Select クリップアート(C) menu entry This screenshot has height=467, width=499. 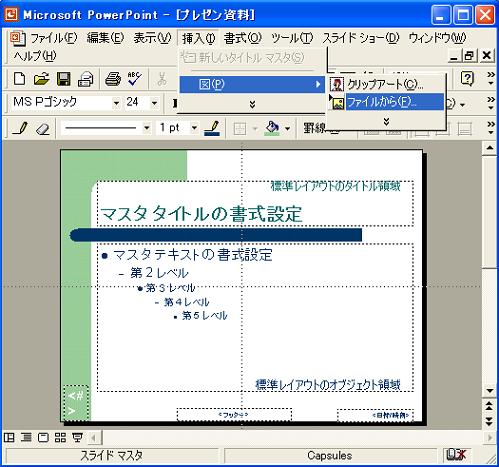tap(386, 84)
